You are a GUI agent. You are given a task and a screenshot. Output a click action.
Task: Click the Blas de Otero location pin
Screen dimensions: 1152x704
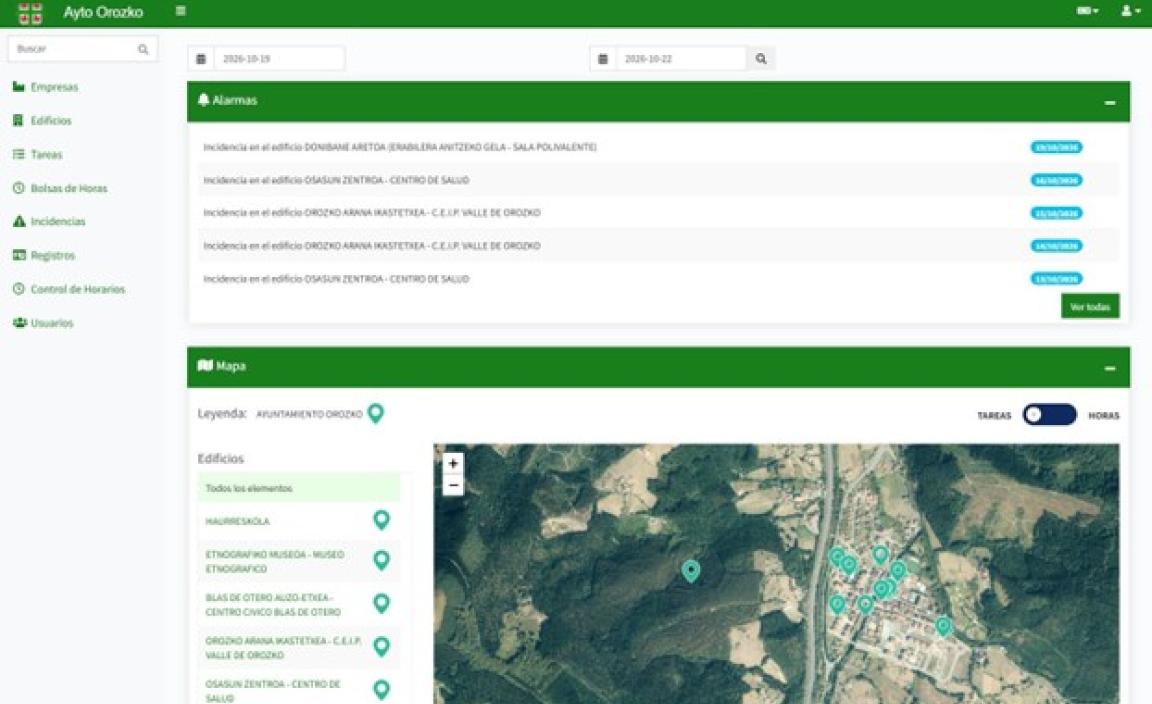point(381,604)
